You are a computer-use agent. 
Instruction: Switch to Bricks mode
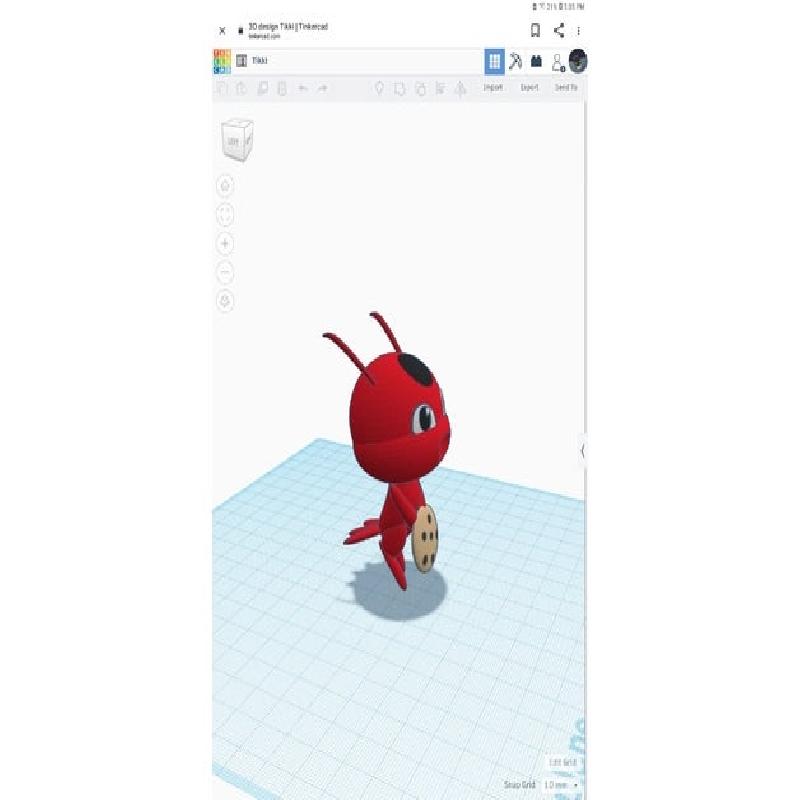pyautogui.click(x=536, y=61)
